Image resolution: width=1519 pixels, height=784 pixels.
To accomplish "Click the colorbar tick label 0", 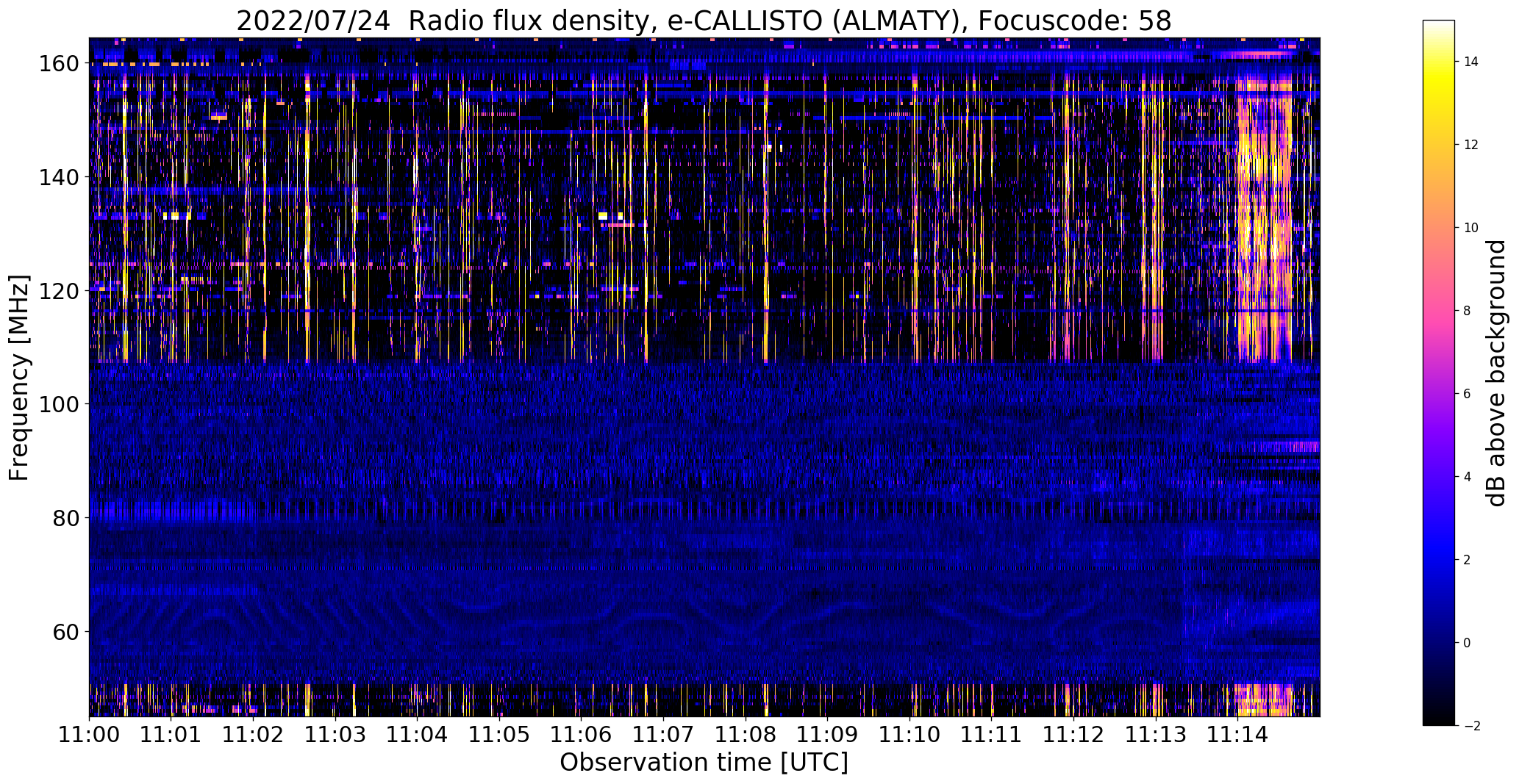I will [1468, 643].
